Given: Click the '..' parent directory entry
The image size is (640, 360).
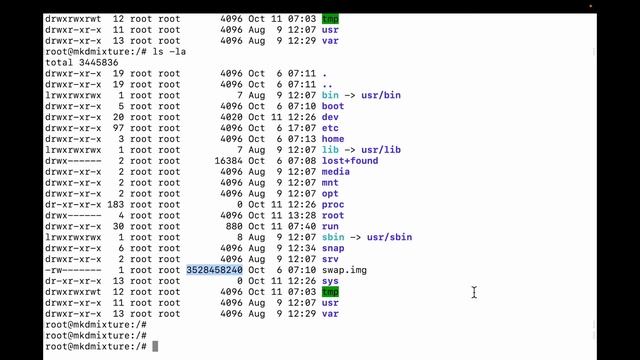Looking at the screenshot, I should (327, 84).
